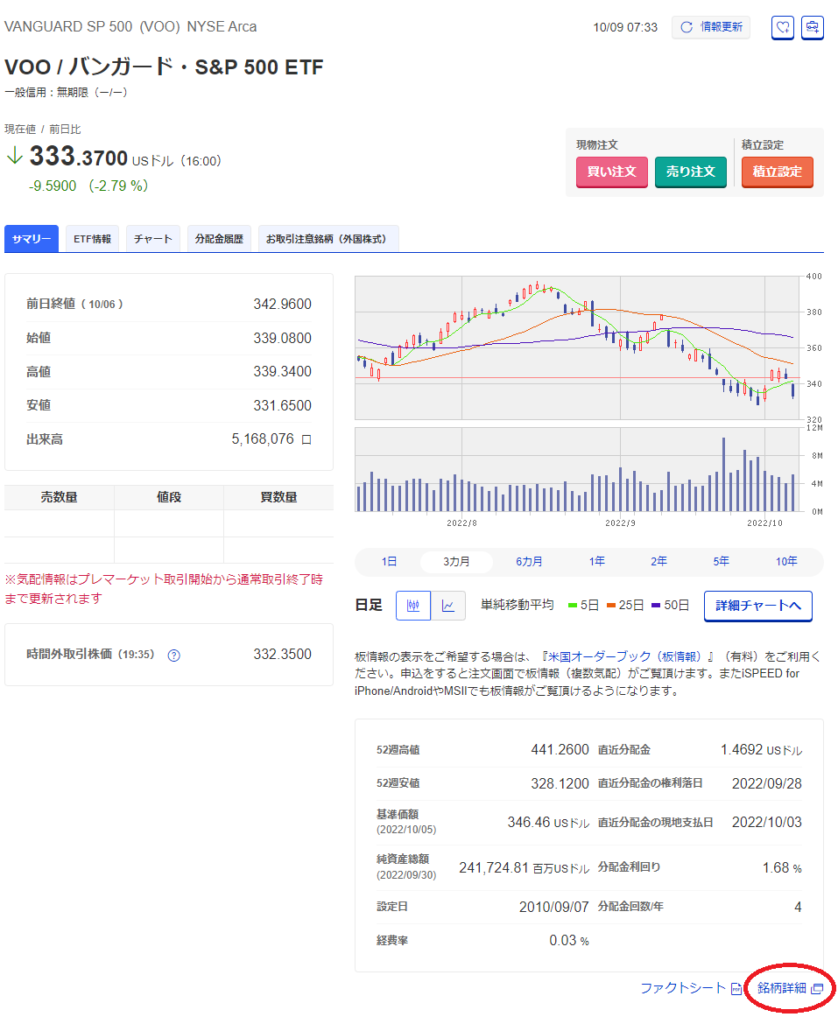The image size is (838, 1024).
Task: Open the ETF情報 tab
Action: point(92,239)
